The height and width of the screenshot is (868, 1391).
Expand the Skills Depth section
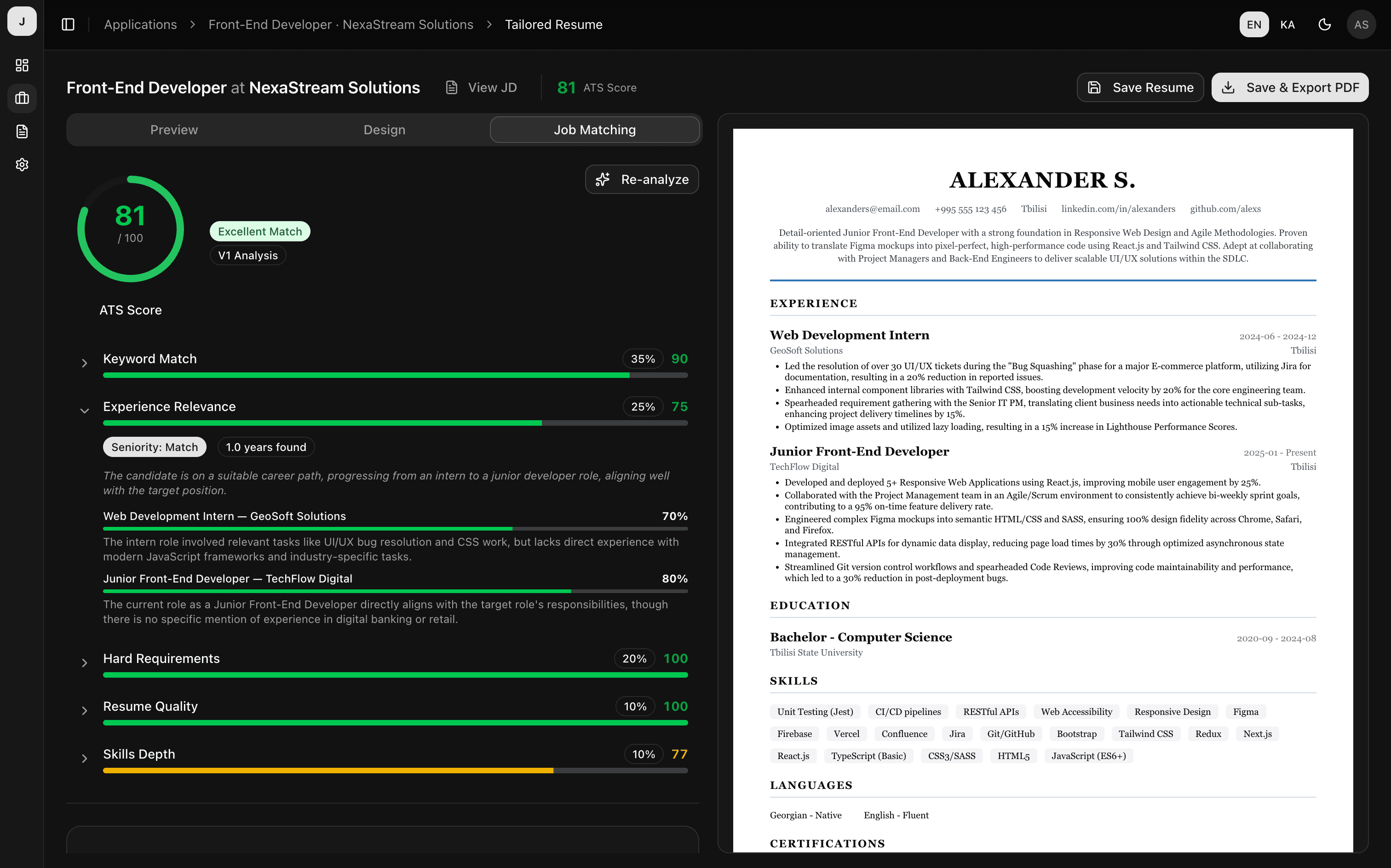pos(85,758)
